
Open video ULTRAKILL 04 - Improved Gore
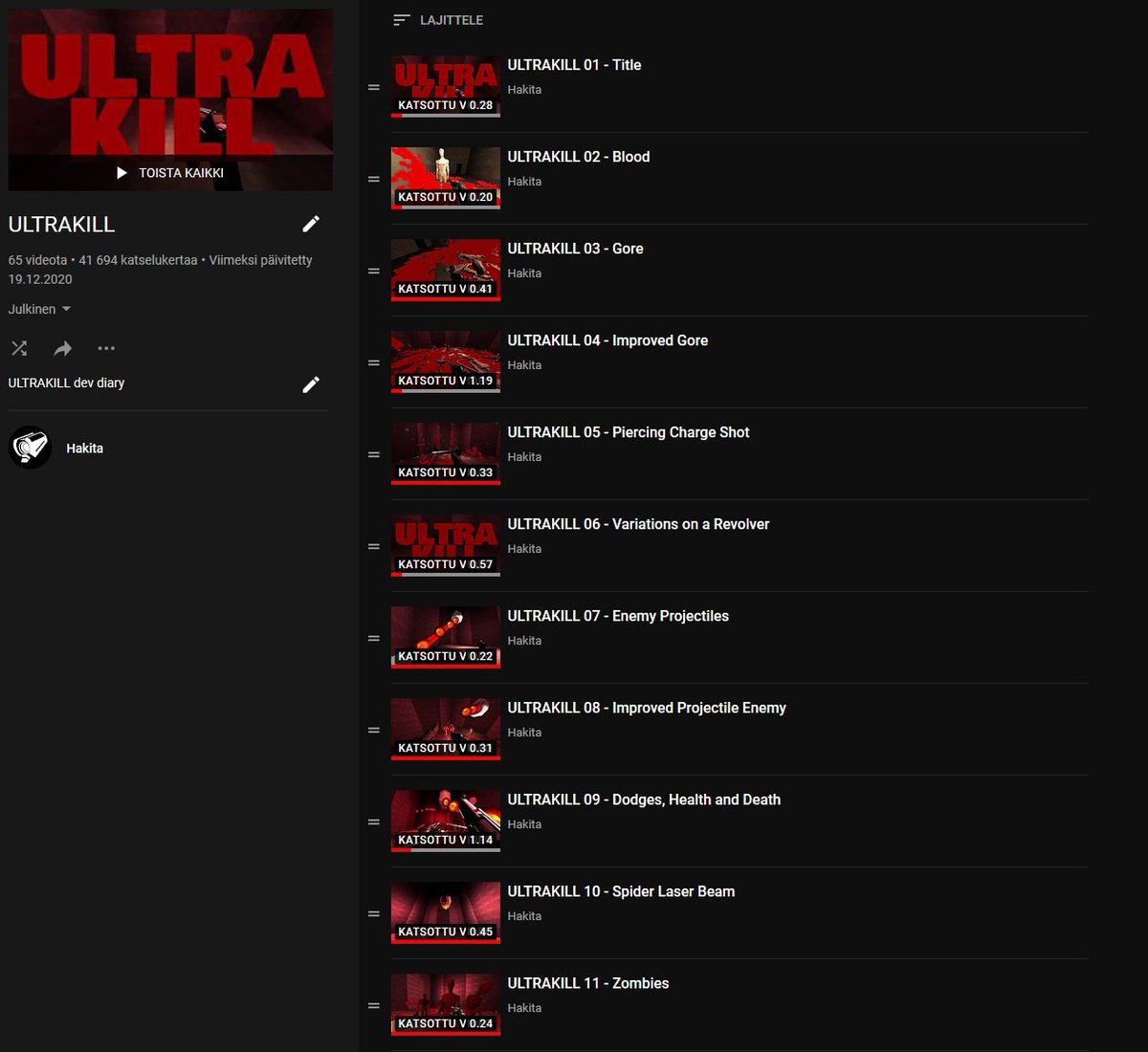[607, 340]
